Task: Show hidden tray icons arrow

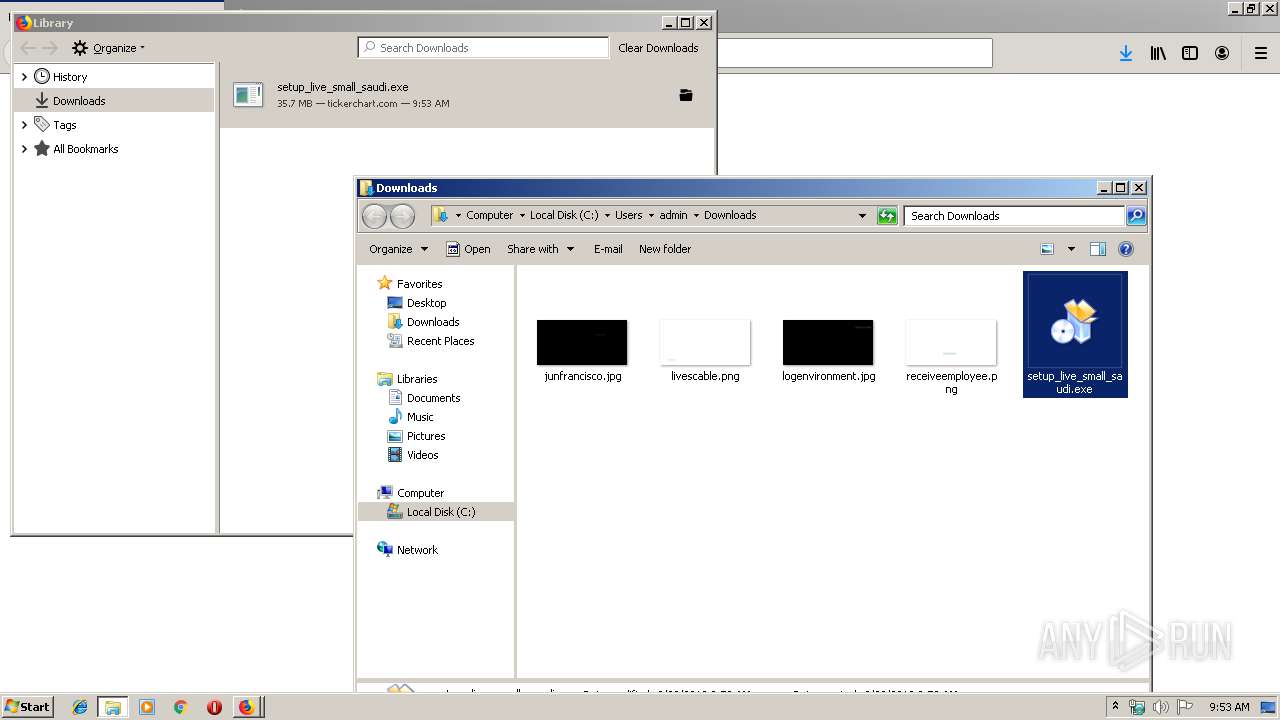Action: point(1115,707)
